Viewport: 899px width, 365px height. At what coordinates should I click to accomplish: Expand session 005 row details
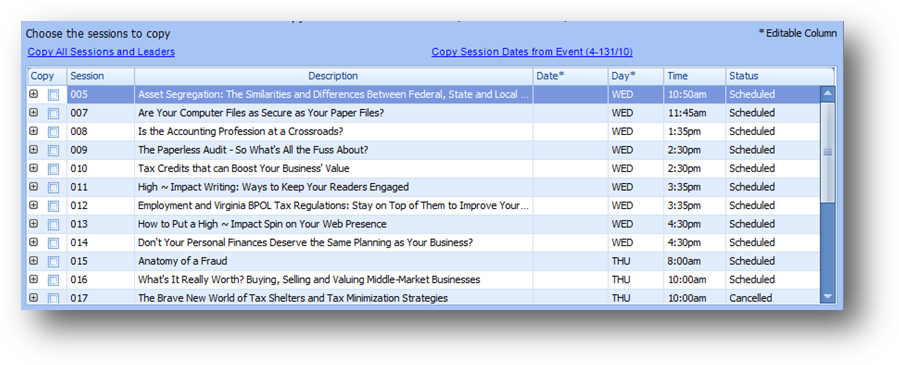coord(33,94)
